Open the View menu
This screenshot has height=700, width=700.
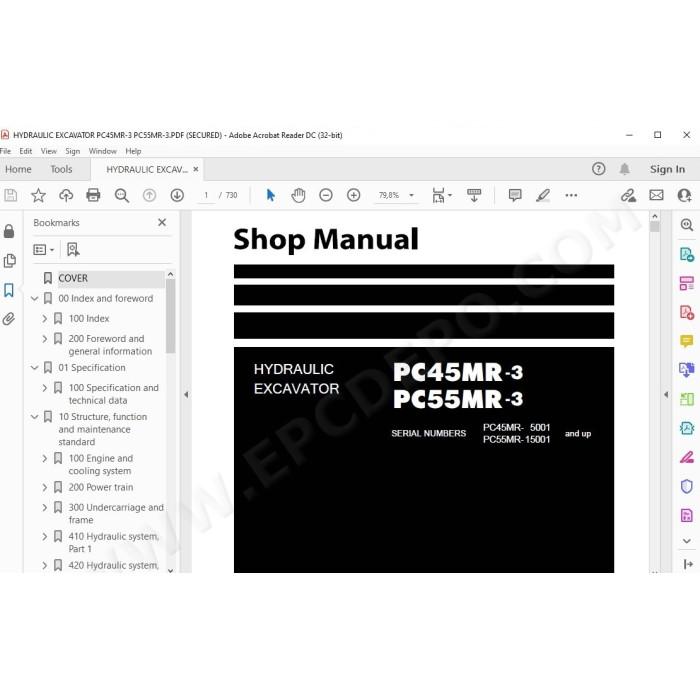coord(49,151)
